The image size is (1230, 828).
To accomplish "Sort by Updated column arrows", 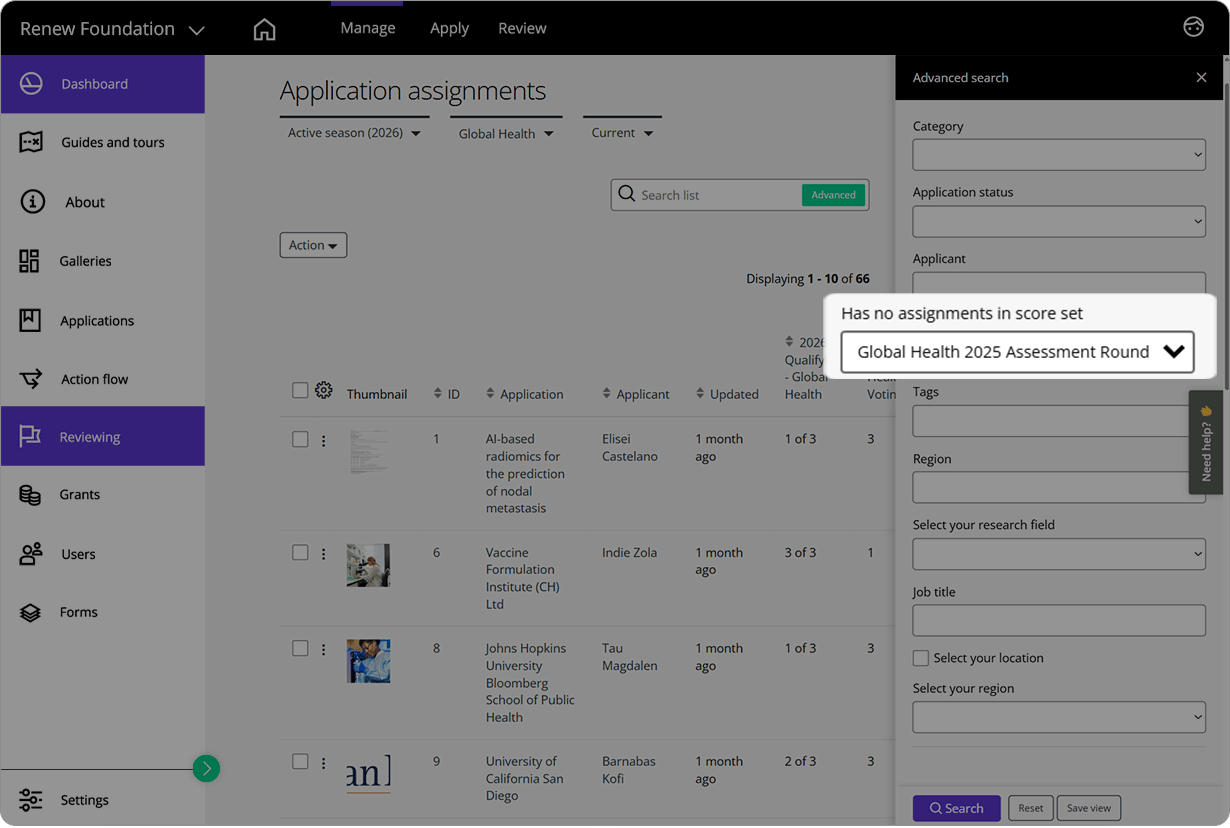I will 700,394.
